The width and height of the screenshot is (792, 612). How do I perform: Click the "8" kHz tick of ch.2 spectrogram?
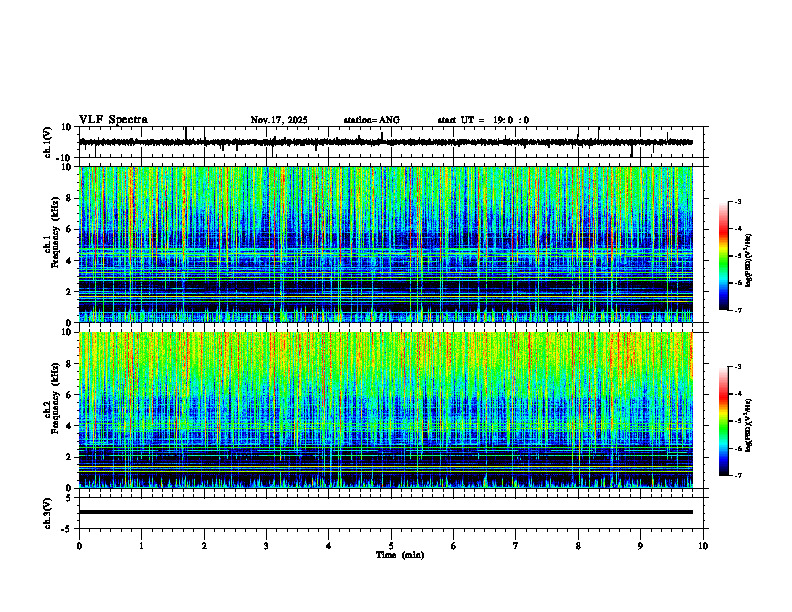pos(69,363)
